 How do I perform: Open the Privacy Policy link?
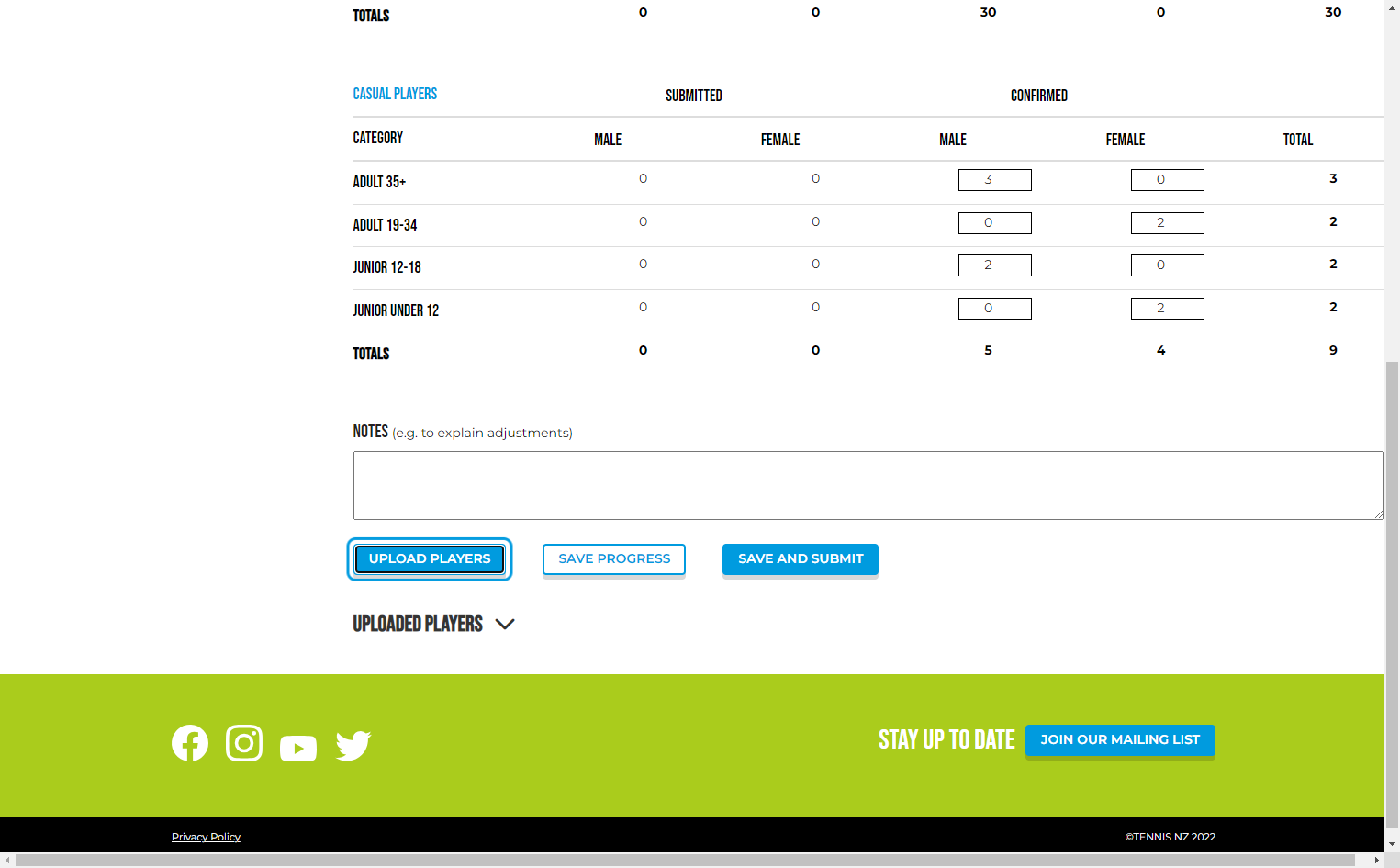pos(206,837)
